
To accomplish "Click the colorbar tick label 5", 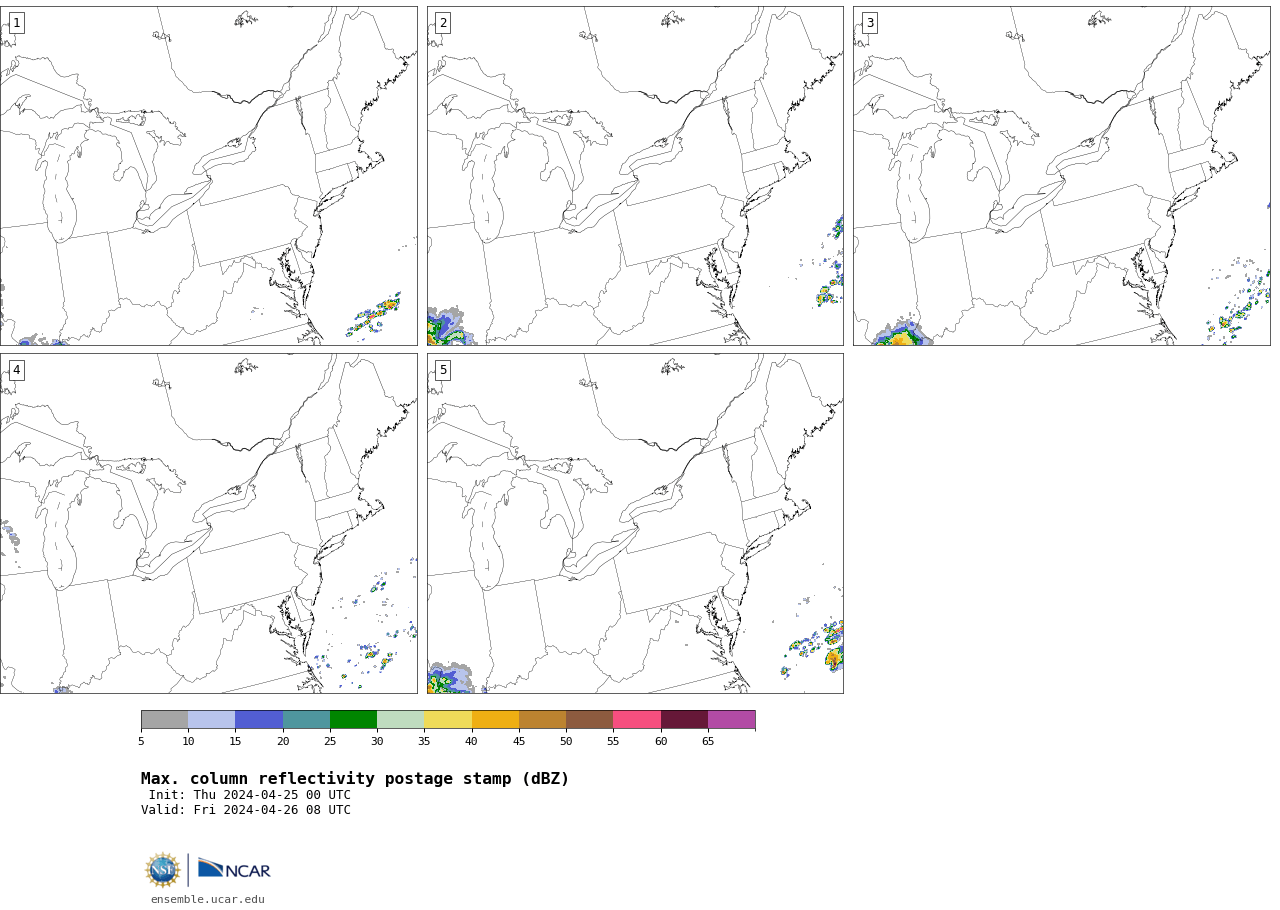I will pyautogui.click(x=141, y=741).
